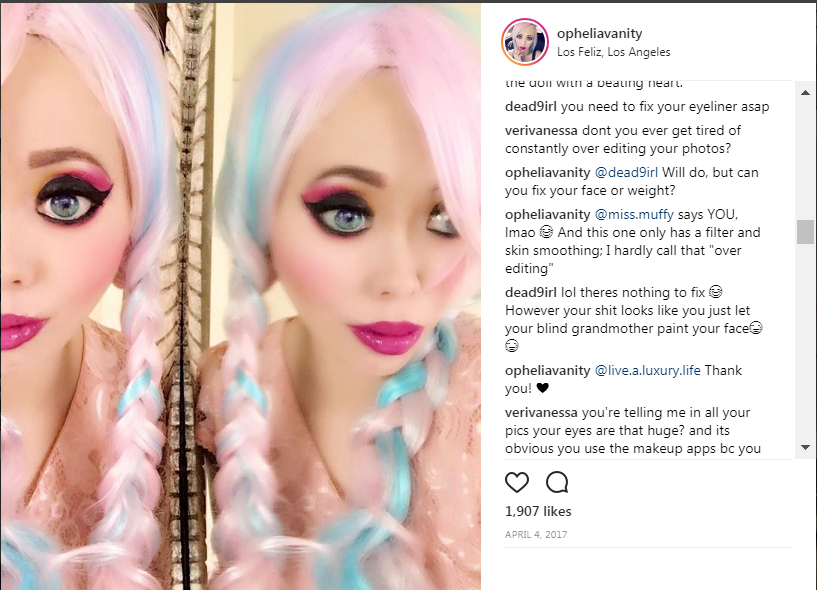Open opheliavanity's name on the 'says YOU' reply
The image size is (817, 590).
547,214
